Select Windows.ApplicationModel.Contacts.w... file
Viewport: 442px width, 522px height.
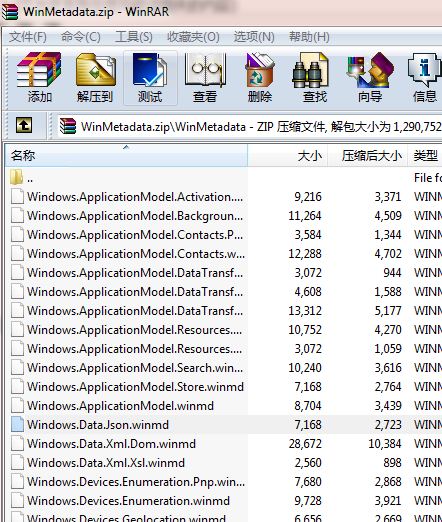[x=136, y=254]
